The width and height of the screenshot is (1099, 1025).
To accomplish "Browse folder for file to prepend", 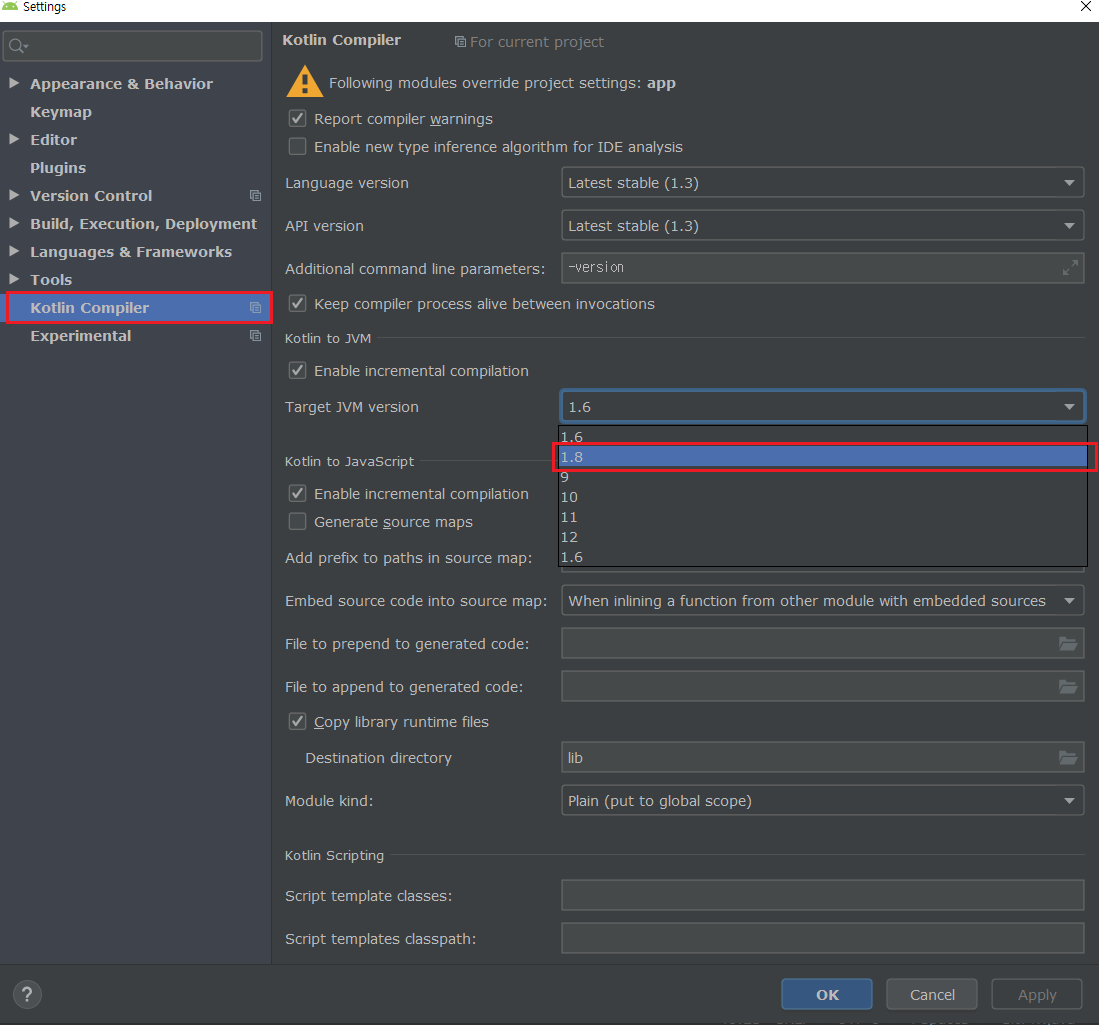I will point(1067,644).
